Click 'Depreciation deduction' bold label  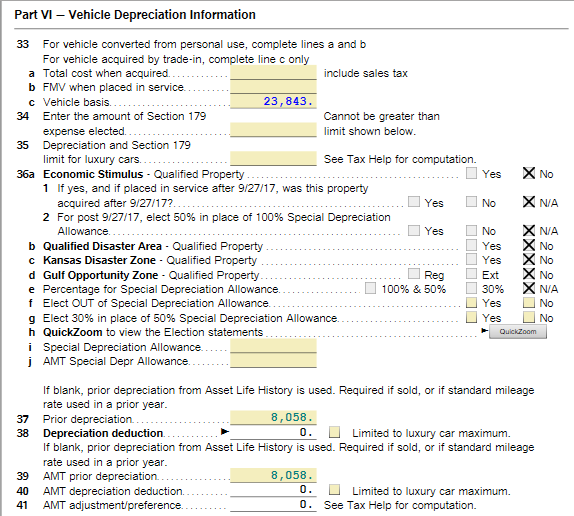pyautogui.click(x=103, y=433)
